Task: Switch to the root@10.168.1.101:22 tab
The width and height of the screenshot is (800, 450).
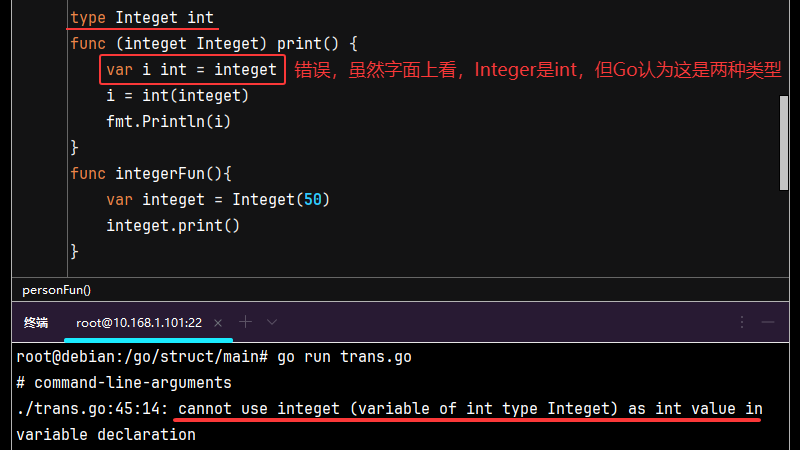Action: (139, 323)
